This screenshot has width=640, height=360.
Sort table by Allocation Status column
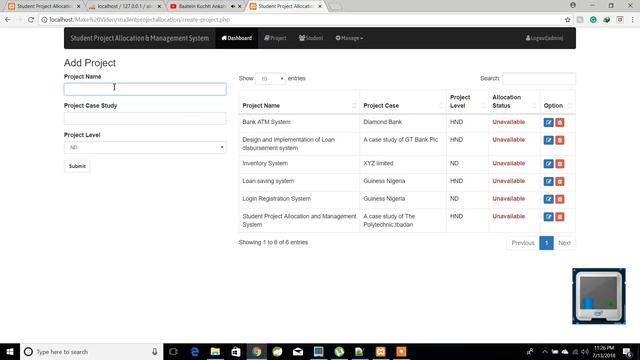coord(514,101)
